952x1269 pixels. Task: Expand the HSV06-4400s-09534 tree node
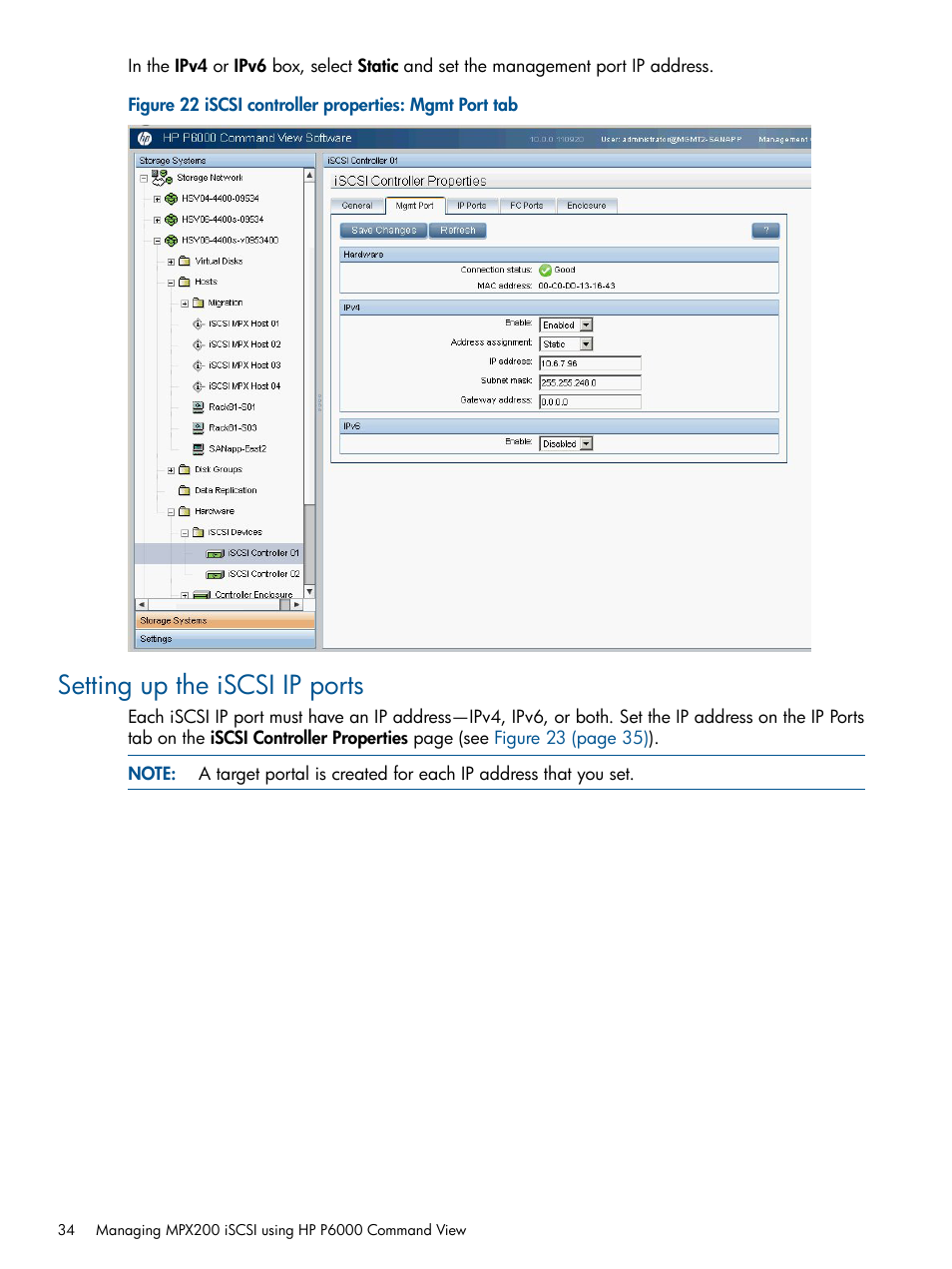(157, 221)
